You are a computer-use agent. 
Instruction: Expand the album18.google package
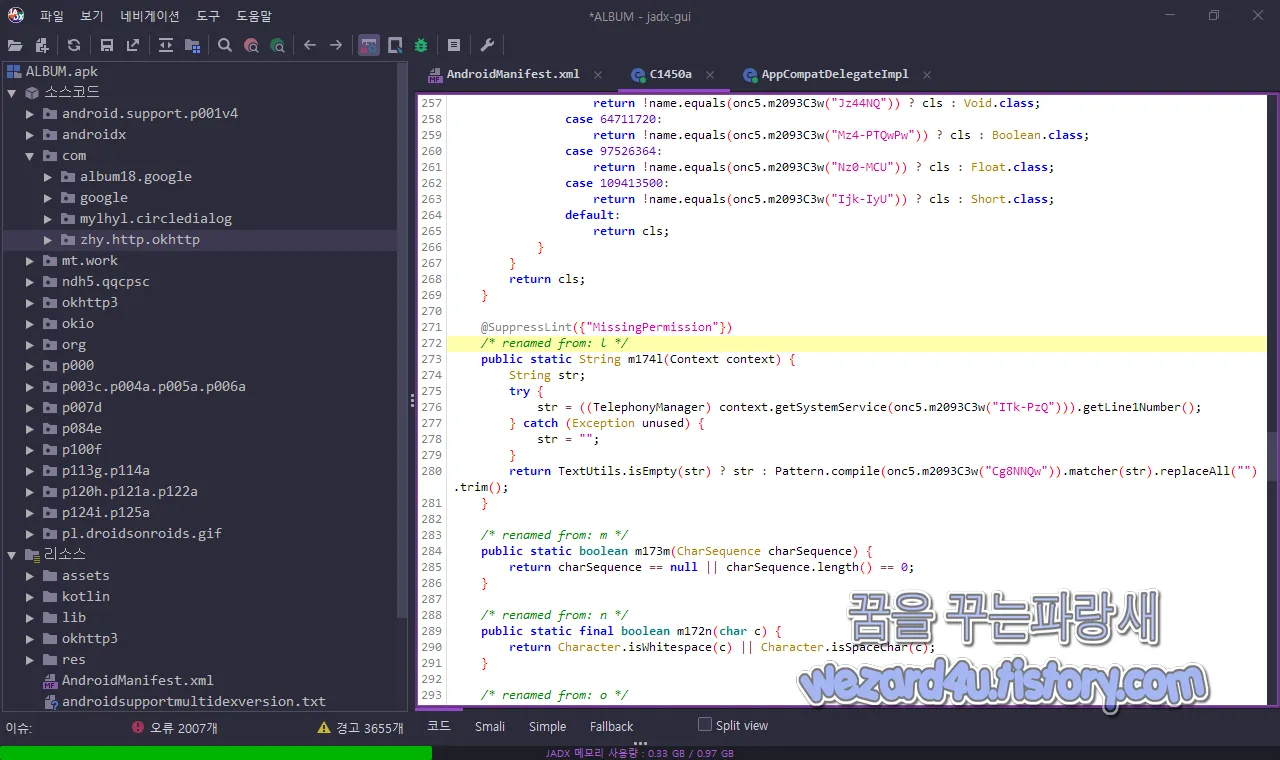48,176
